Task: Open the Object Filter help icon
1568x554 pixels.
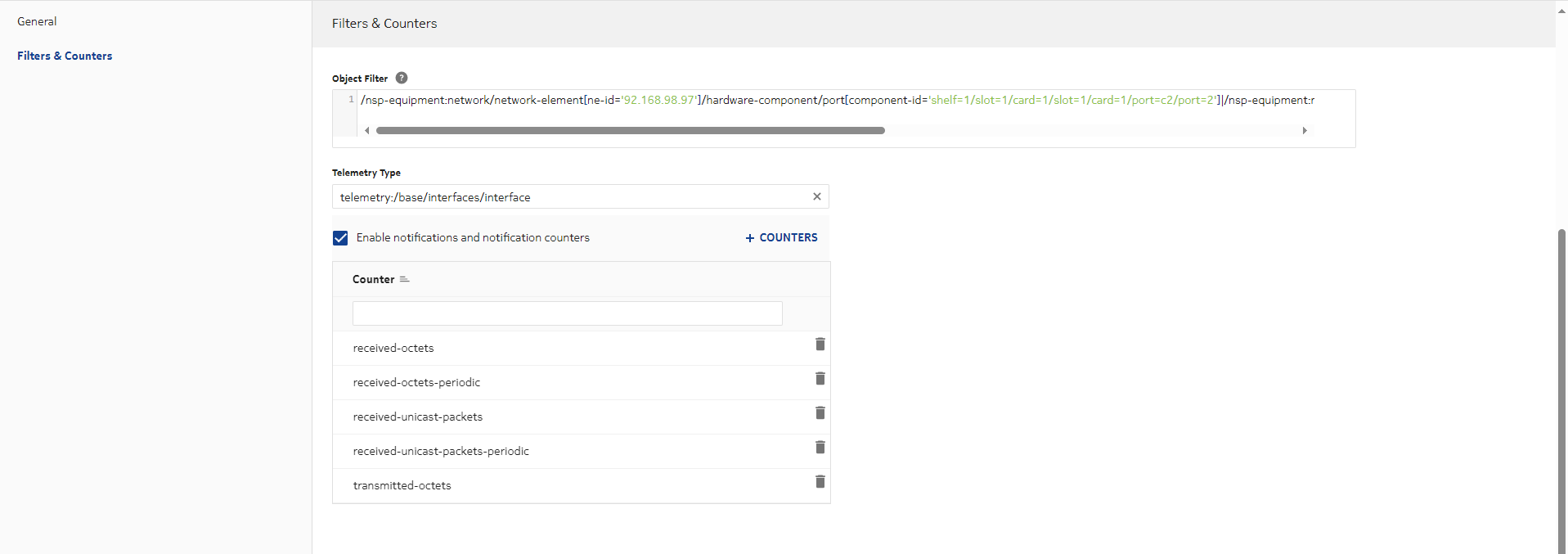Action: pyautogui.click(x=402, y=79)
